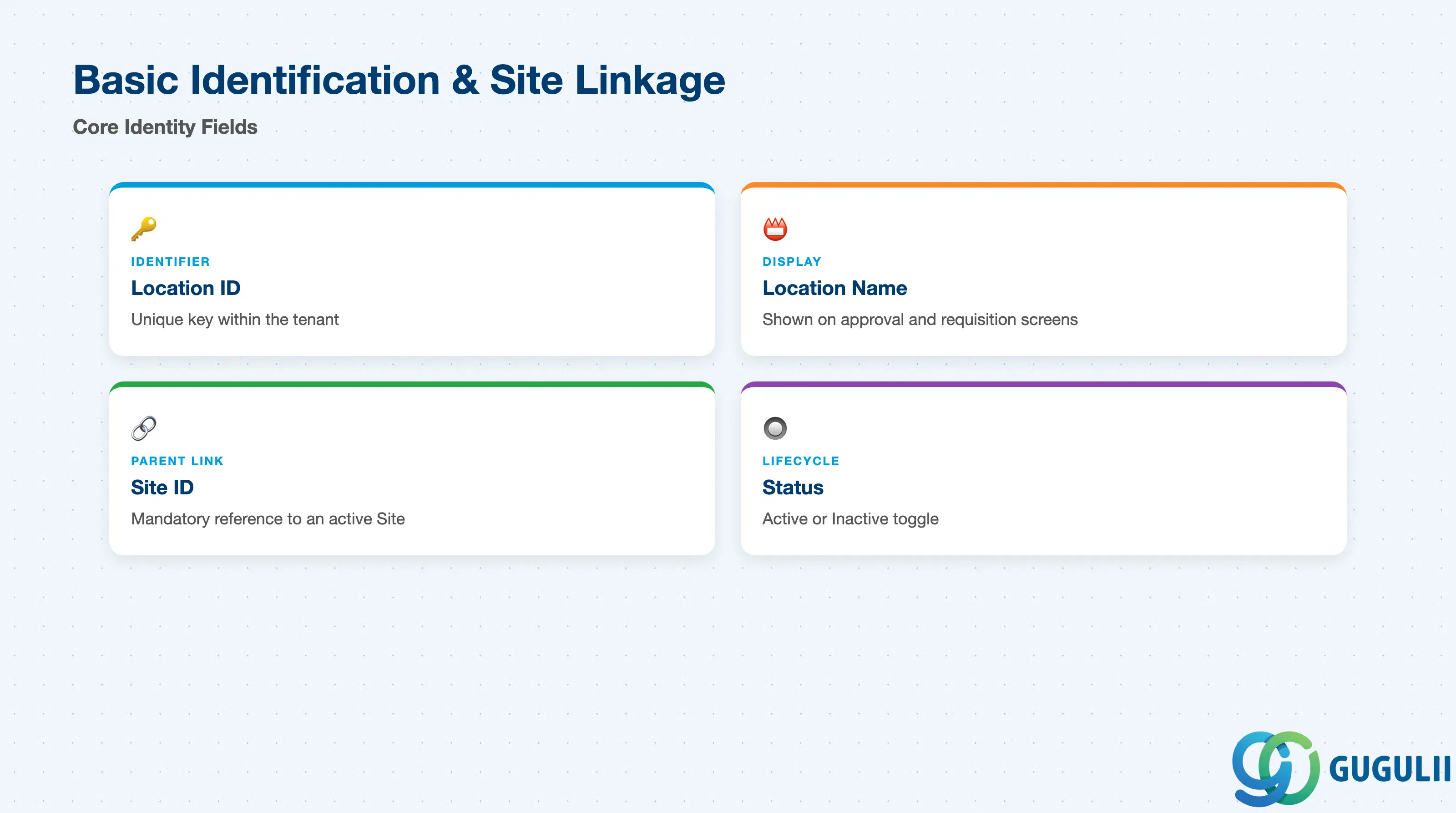Click the Site ID heading

(x=162, y=488)
